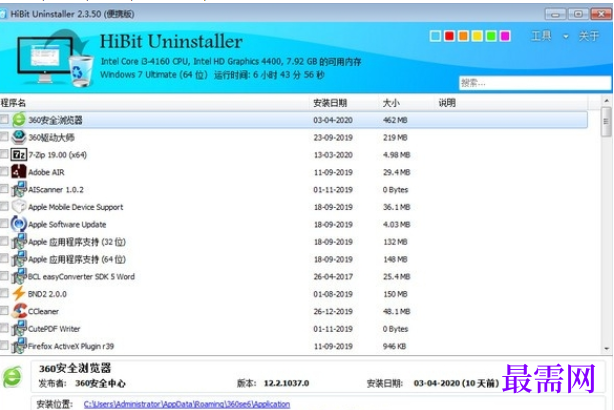Choose the yellow theme swatch

477,36
